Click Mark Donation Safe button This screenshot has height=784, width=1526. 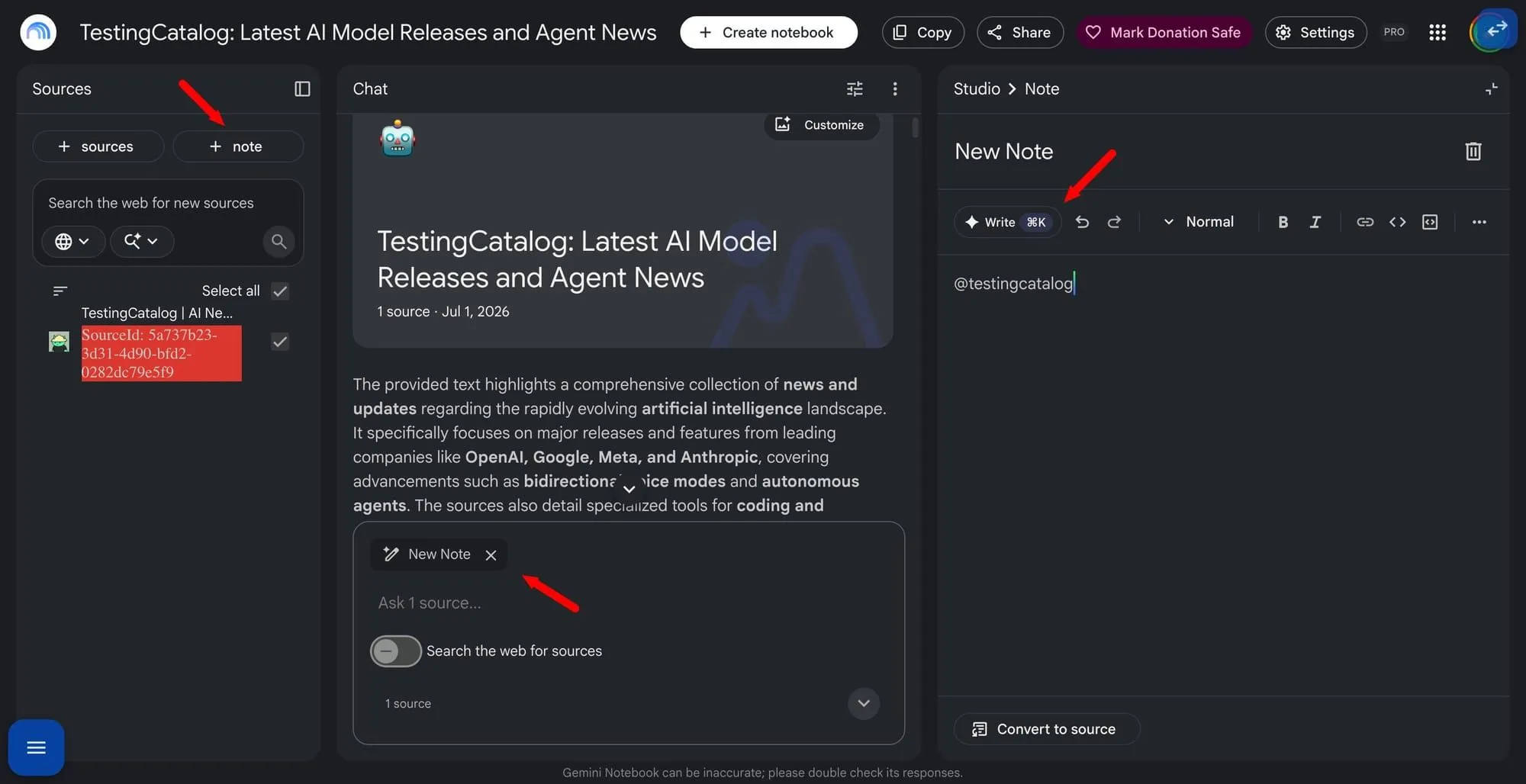click(x=1164, y=32)
